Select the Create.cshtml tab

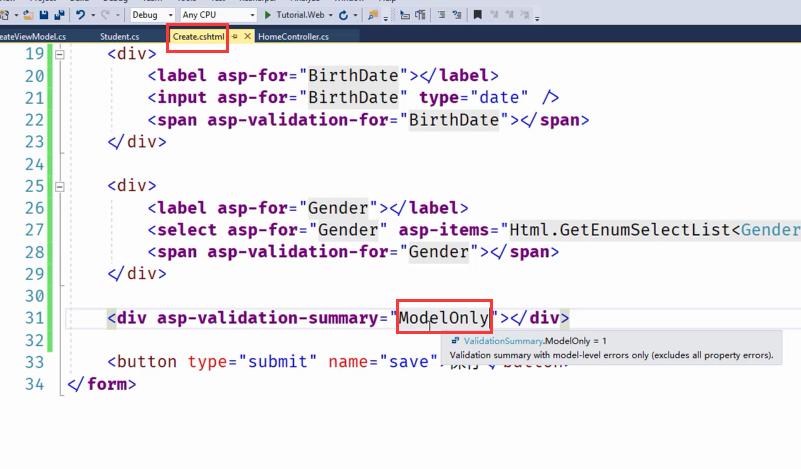pos(198,36)
